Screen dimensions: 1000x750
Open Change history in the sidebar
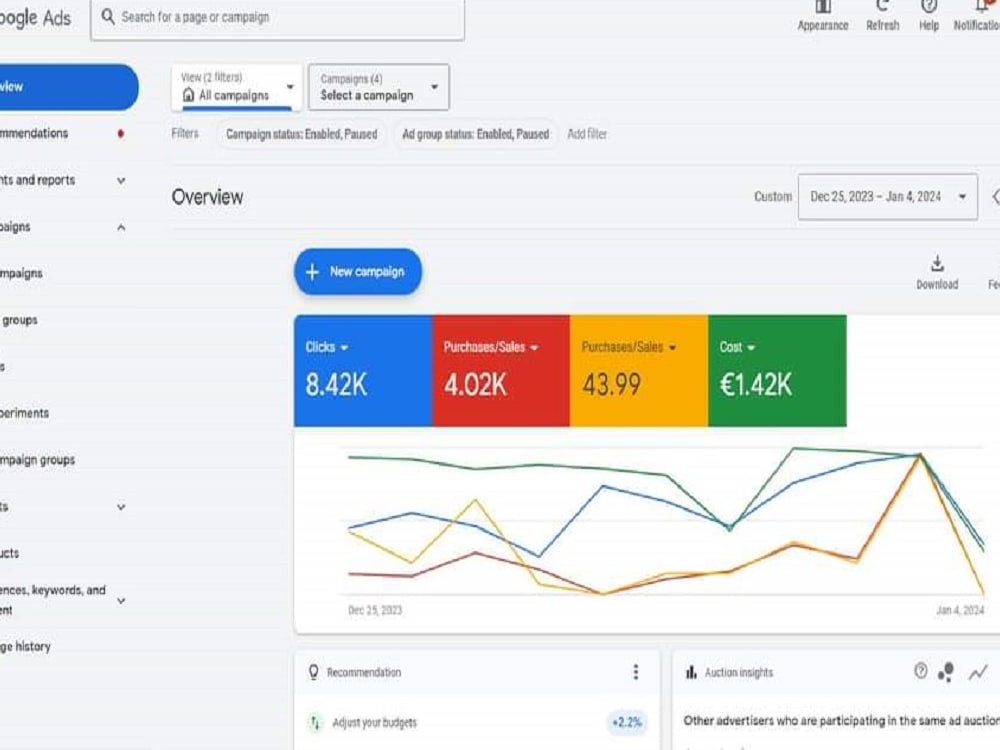(x=25, y=646)
